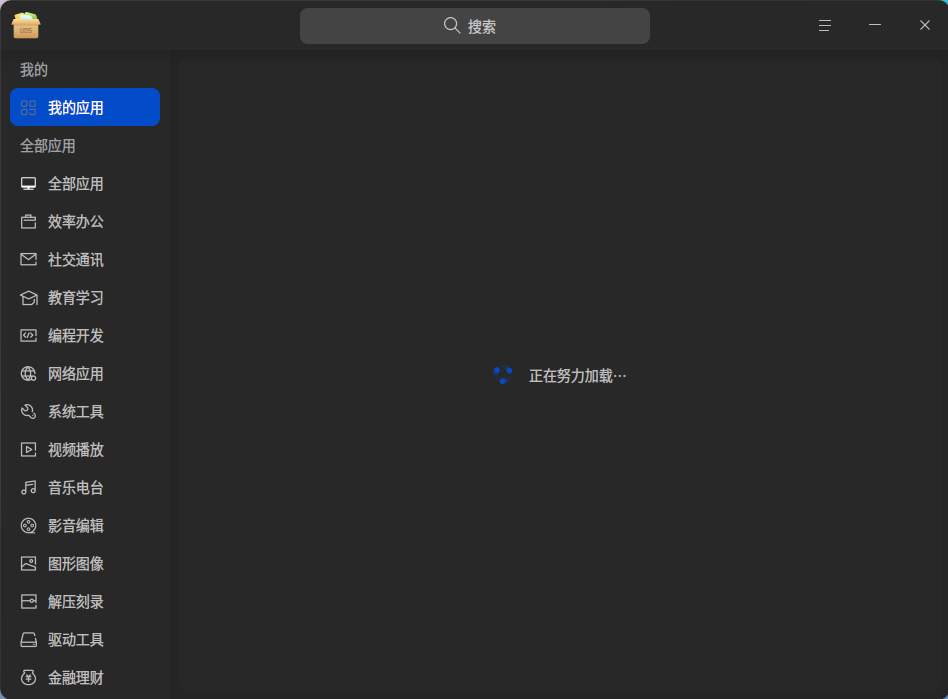This screenshot has height=699, width=948.
Task: Browse the 编程开发 code category
Action: [85, 336]
